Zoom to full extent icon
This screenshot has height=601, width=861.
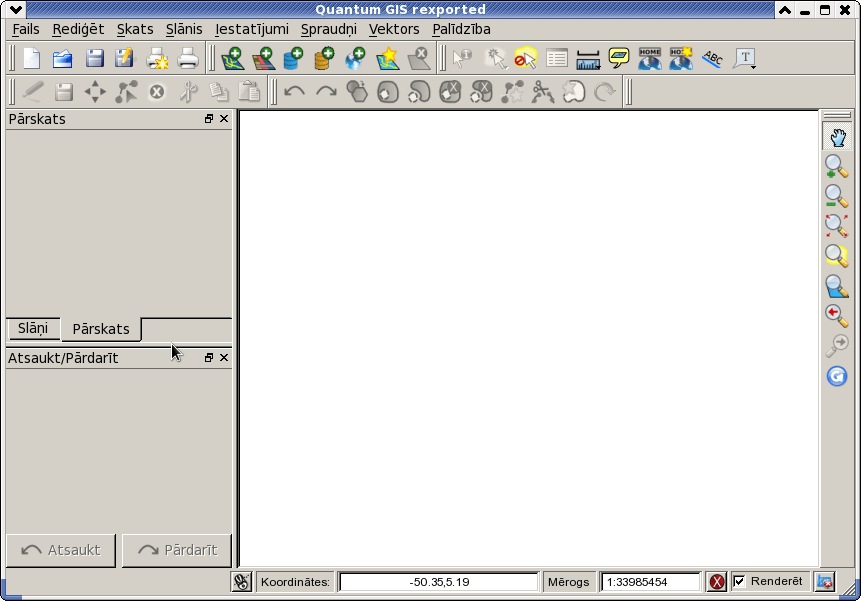pyautogui.click(x=837, y=226)
